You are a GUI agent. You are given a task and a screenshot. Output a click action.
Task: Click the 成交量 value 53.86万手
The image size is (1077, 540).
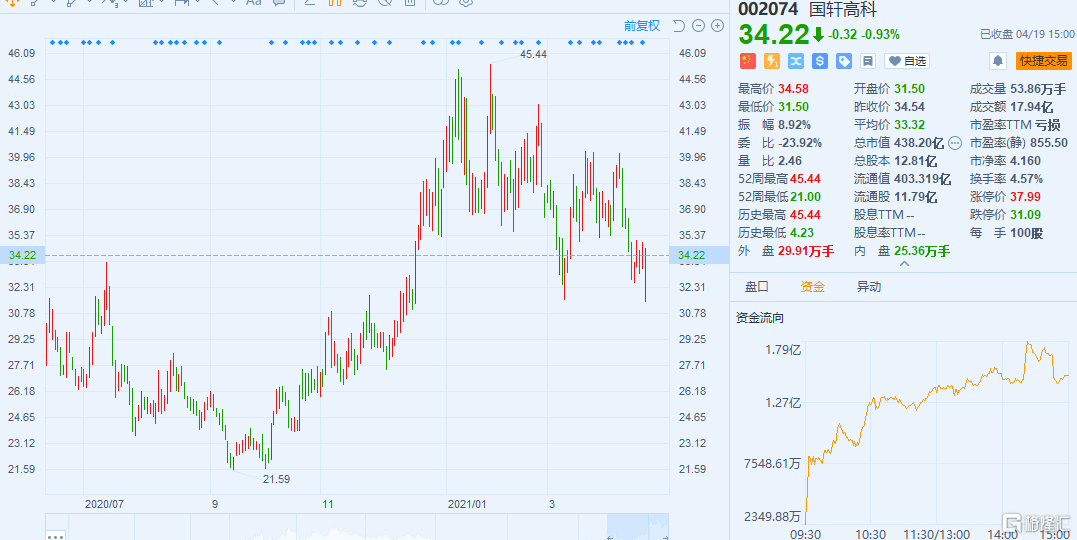pos(1038,88)
